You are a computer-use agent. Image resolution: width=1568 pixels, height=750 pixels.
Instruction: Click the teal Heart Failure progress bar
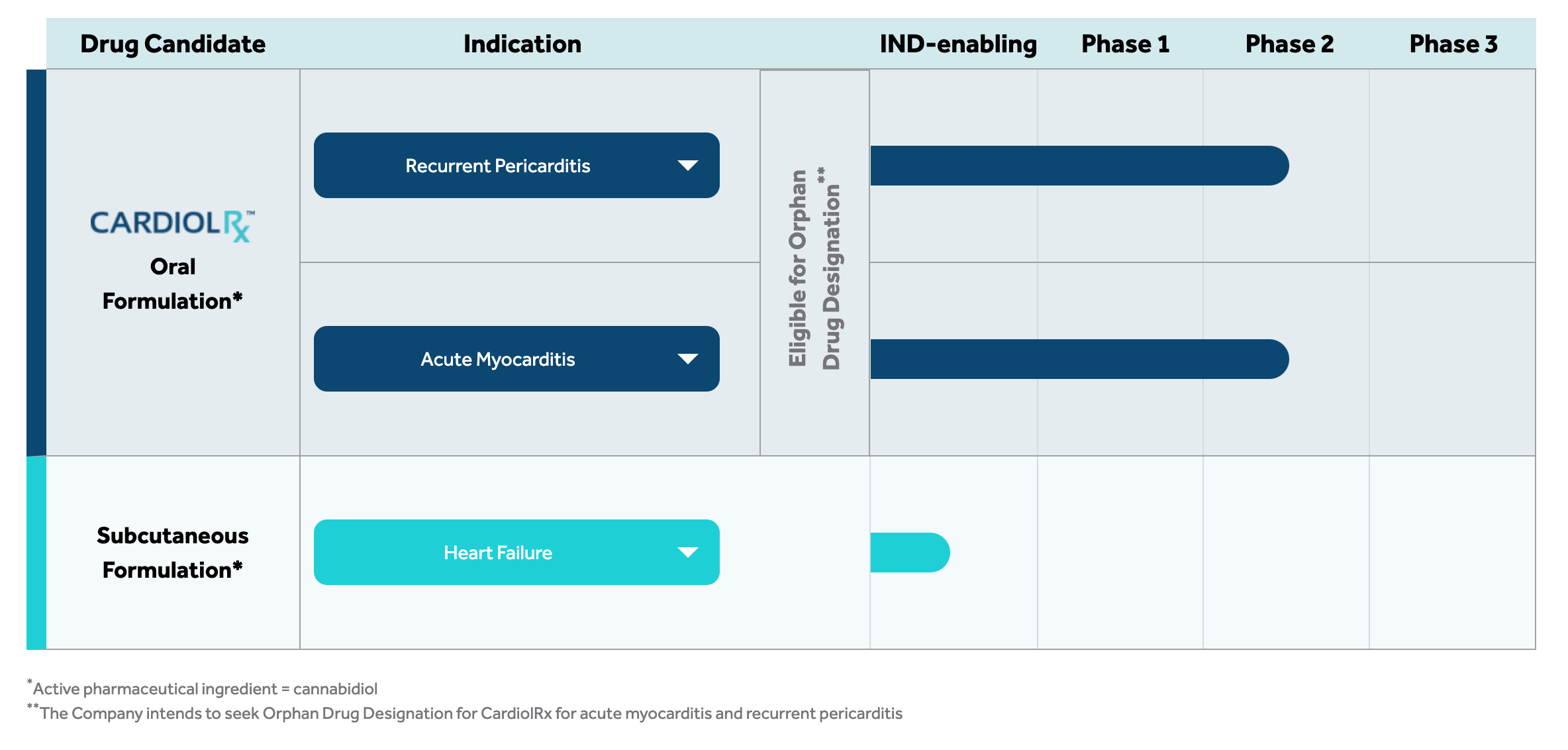pos(910,553)
